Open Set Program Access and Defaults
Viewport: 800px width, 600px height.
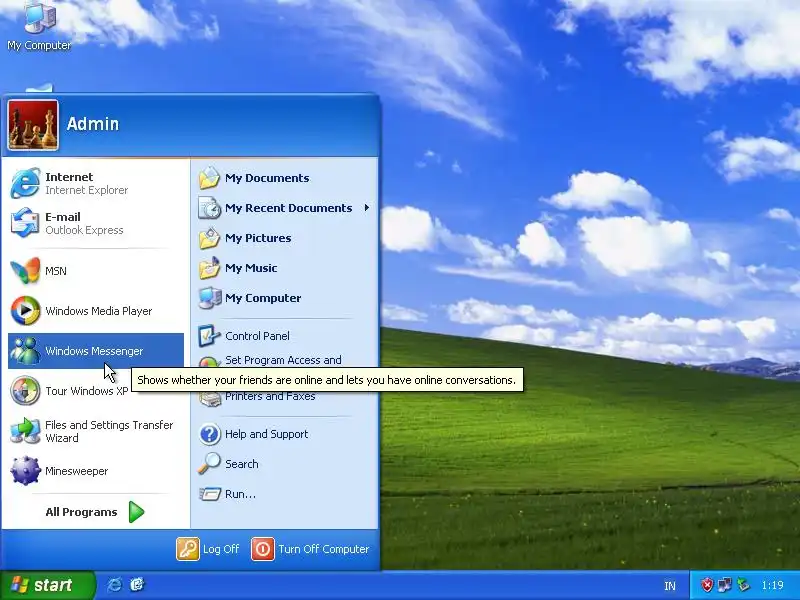coord(283,360)
